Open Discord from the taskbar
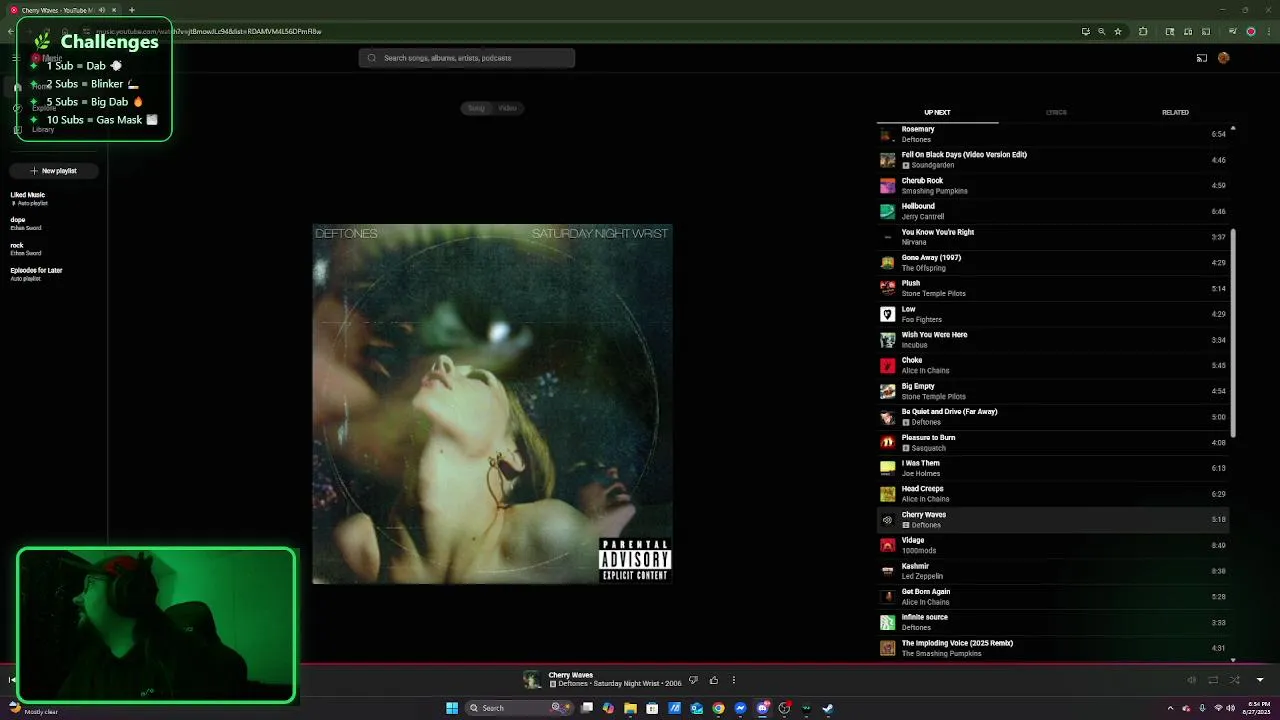Image resolution: width=1280 pixels, height=720 pixels. click(762, 708)
